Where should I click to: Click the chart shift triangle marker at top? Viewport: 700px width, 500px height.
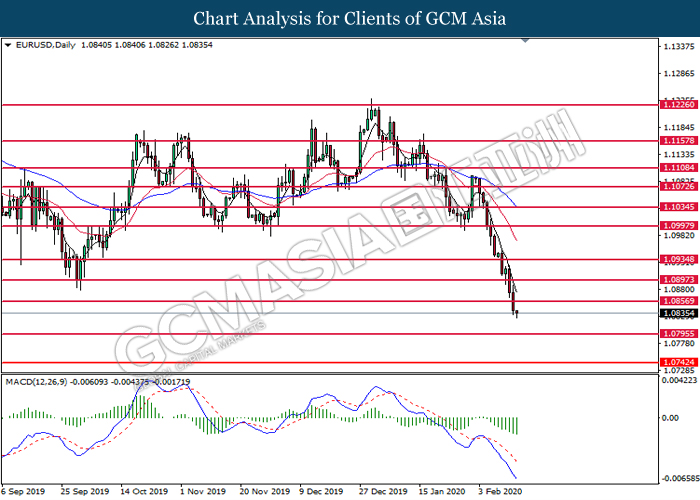[525, 41]
